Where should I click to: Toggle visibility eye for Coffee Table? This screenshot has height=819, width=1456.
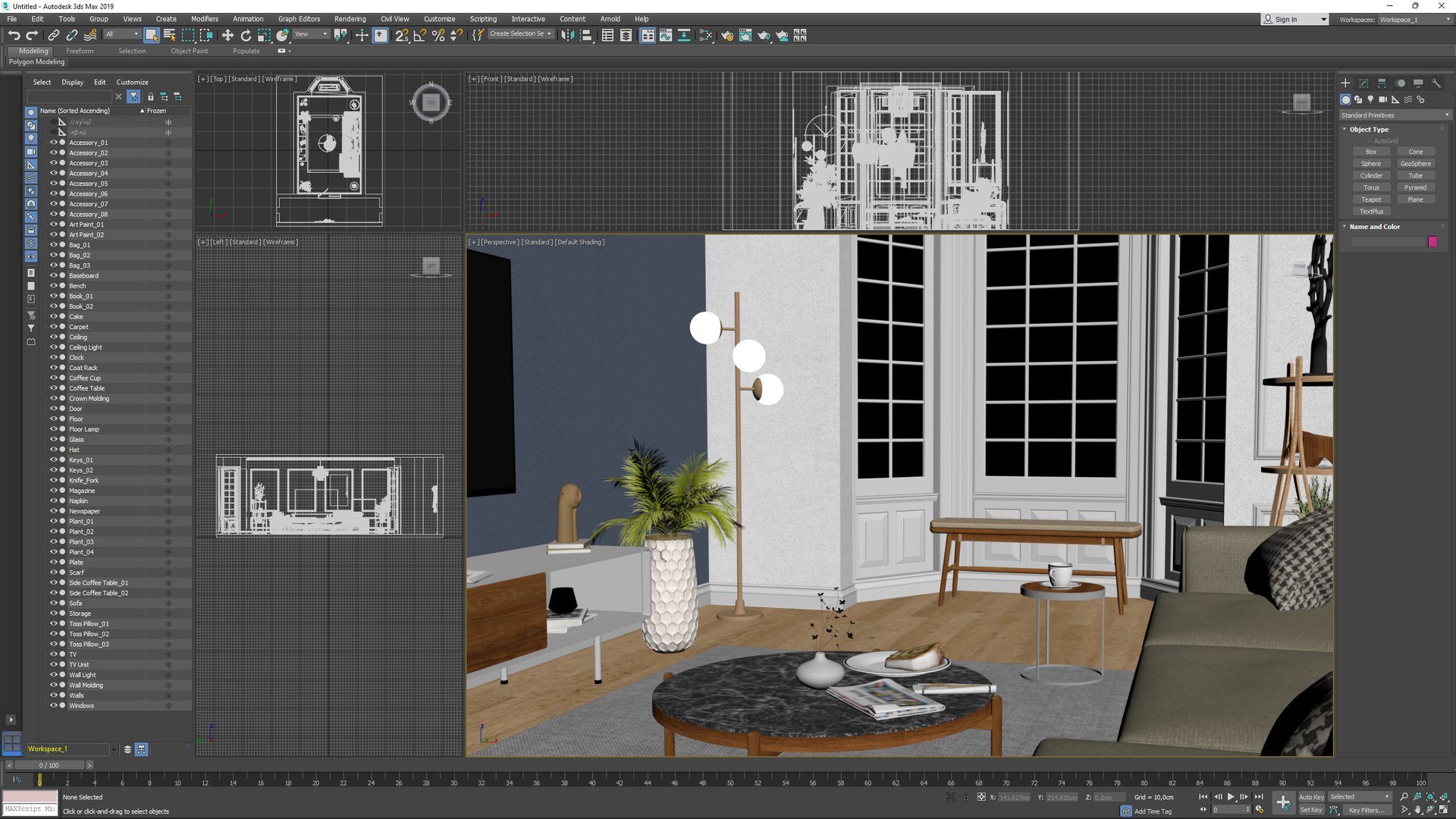[x=53, y=388]
